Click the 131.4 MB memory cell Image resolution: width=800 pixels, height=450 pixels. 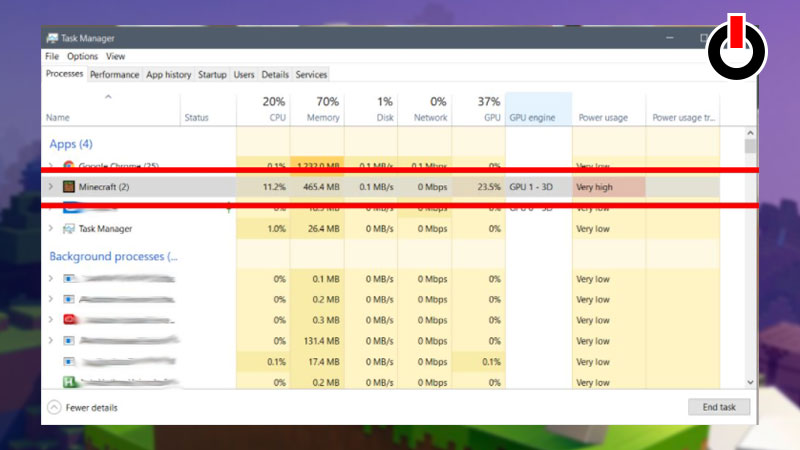click(x=321, y=341)
